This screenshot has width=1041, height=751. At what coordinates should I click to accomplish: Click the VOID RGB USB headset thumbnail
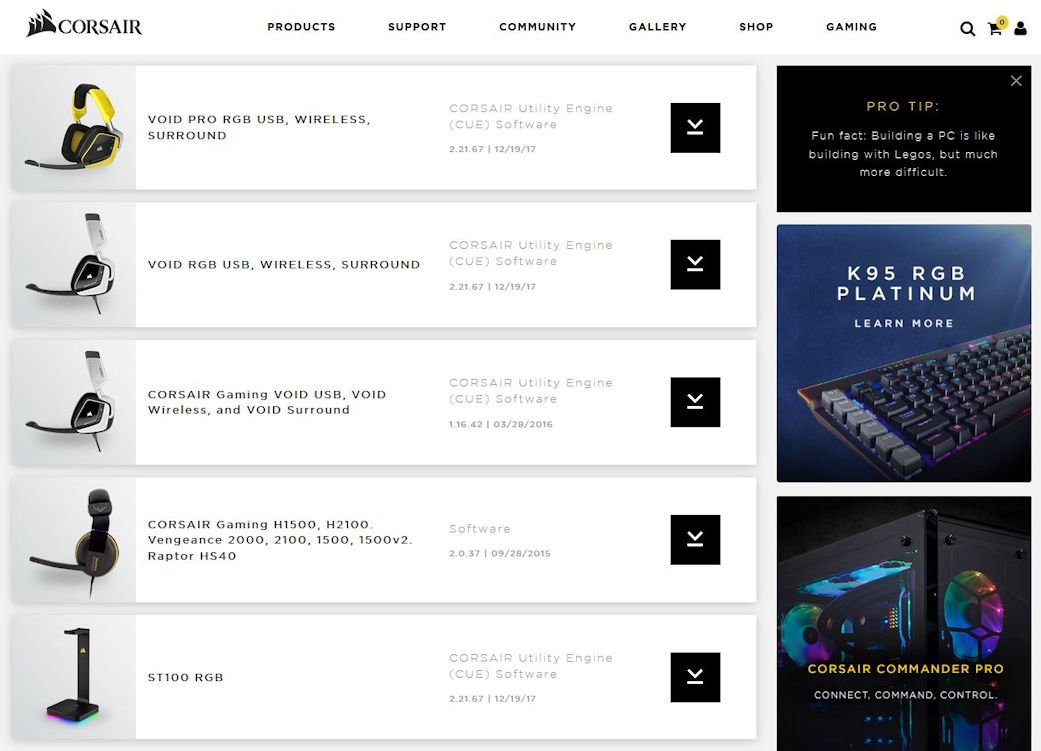[x=74, y=264]
